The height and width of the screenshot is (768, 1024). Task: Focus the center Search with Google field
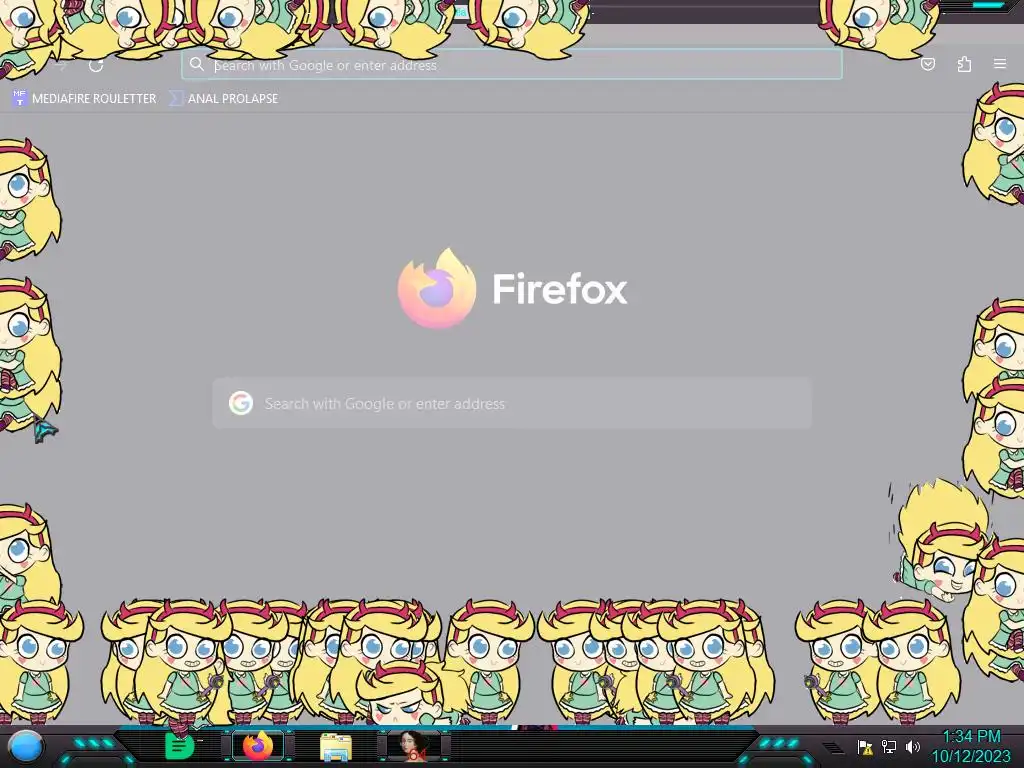[x=512, y=403]
